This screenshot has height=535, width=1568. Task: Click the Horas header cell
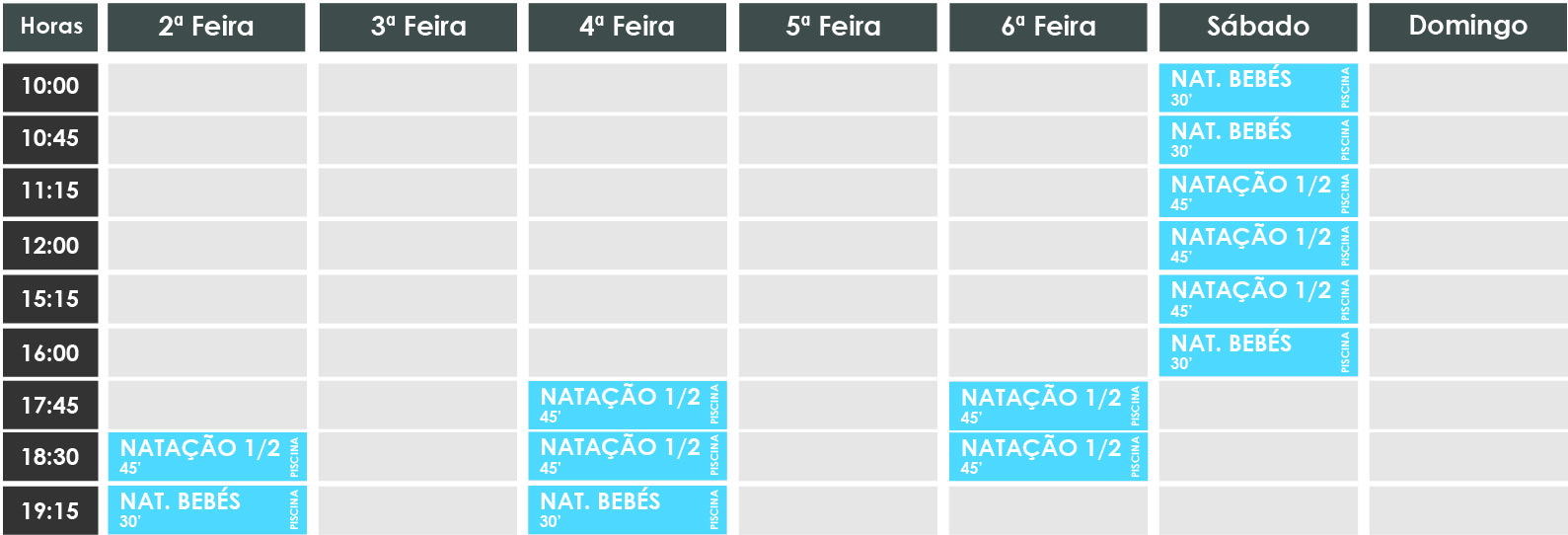point(50,27)
